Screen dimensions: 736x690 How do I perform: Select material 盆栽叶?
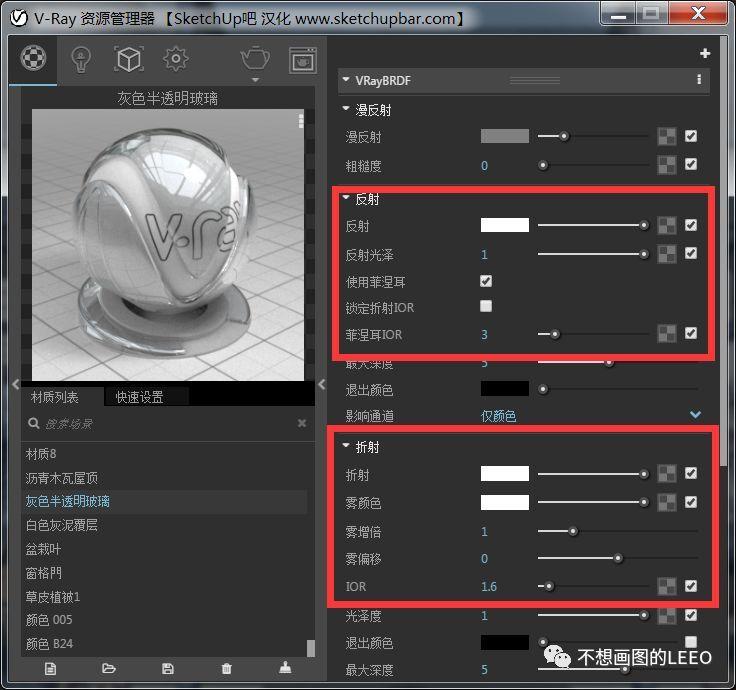[164, 549]
